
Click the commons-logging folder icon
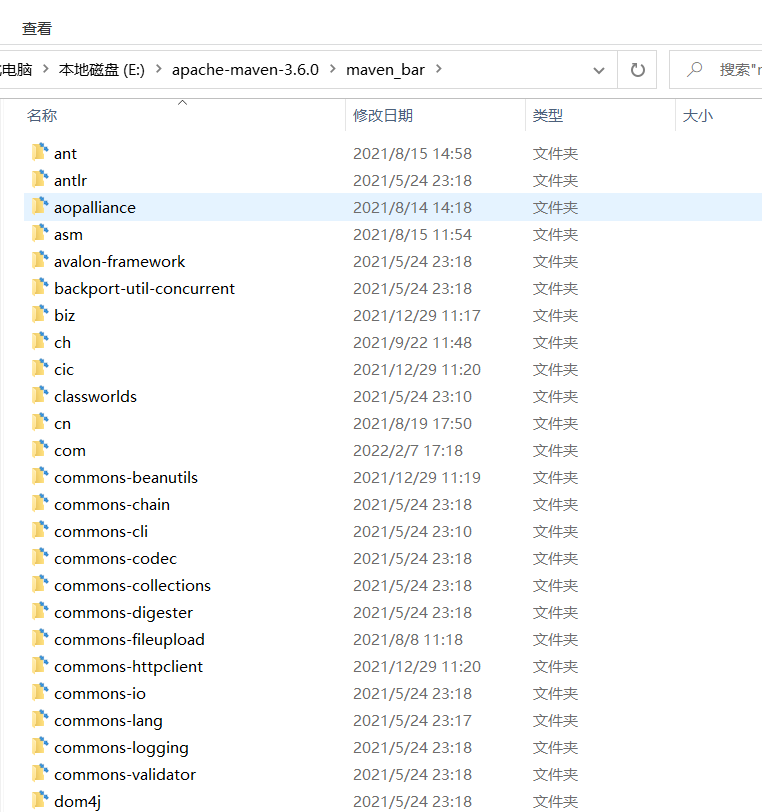click(x=40, y=746)
